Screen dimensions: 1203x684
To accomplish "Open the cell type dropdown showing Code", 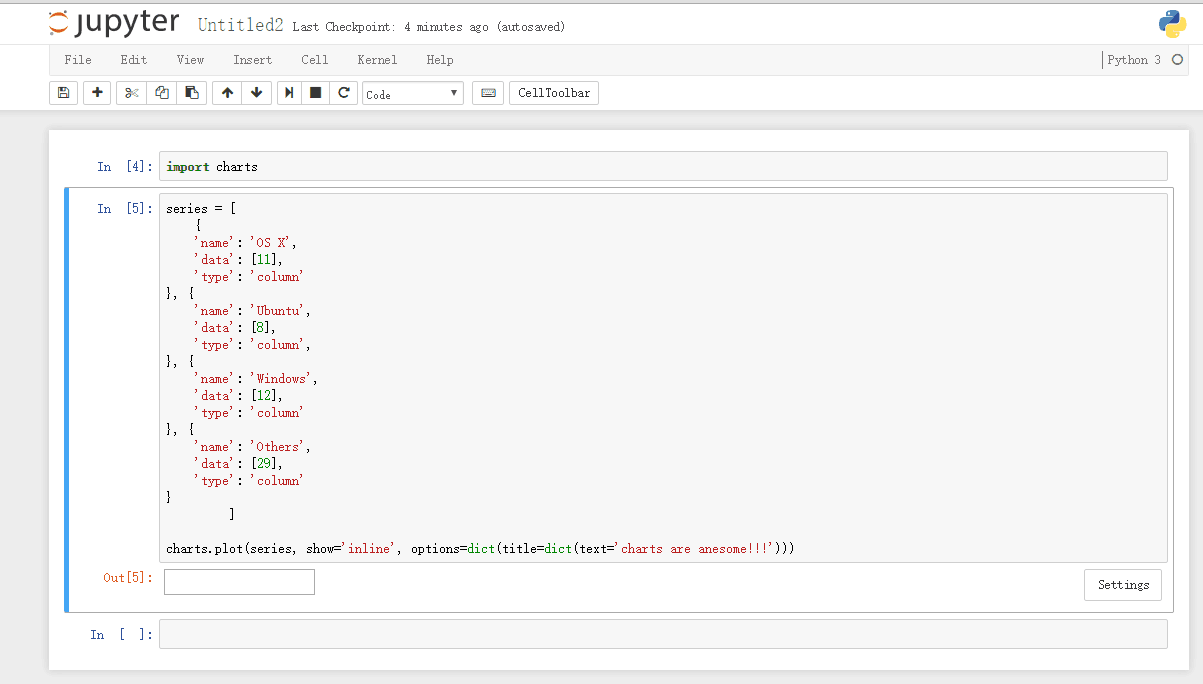I will click(412, 94).
